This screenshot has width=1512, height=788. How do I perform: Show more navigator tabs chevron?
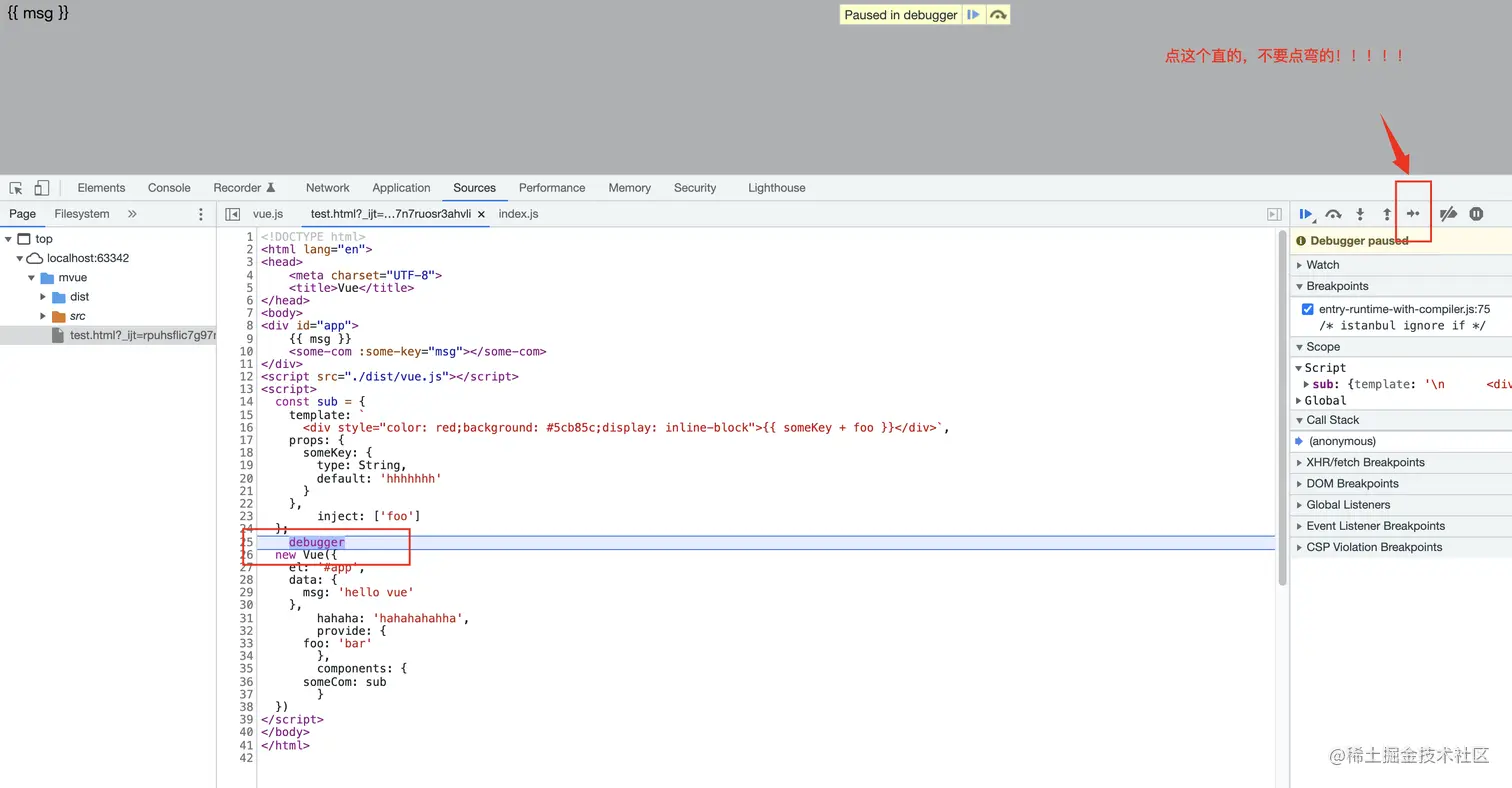132,214
